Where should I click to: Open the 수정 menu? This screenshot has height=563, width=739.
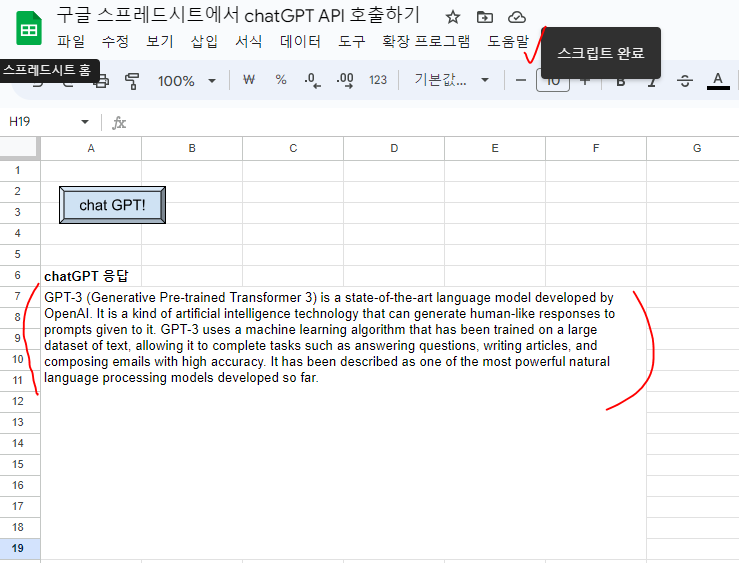click(x=115, y=41)
